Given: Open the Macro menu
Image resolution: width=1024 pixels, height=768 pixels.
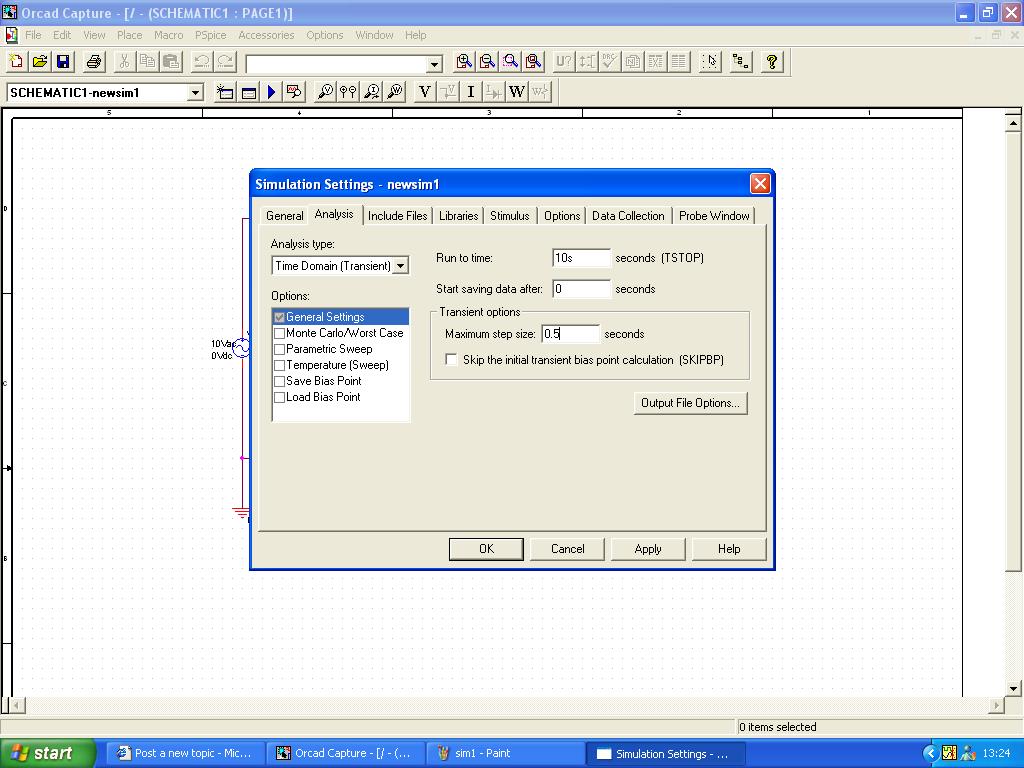Looking at the screenshot, I should [x=168, y=35].
